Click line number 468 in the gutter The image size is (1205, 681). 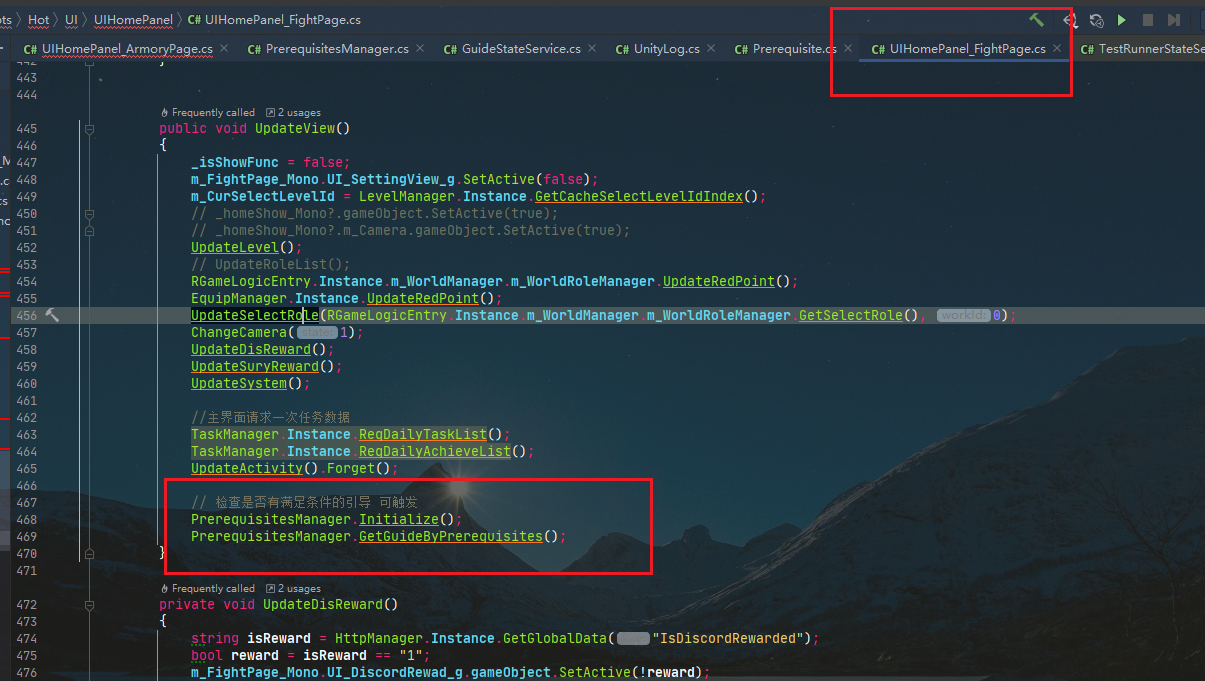coord(27,519)
